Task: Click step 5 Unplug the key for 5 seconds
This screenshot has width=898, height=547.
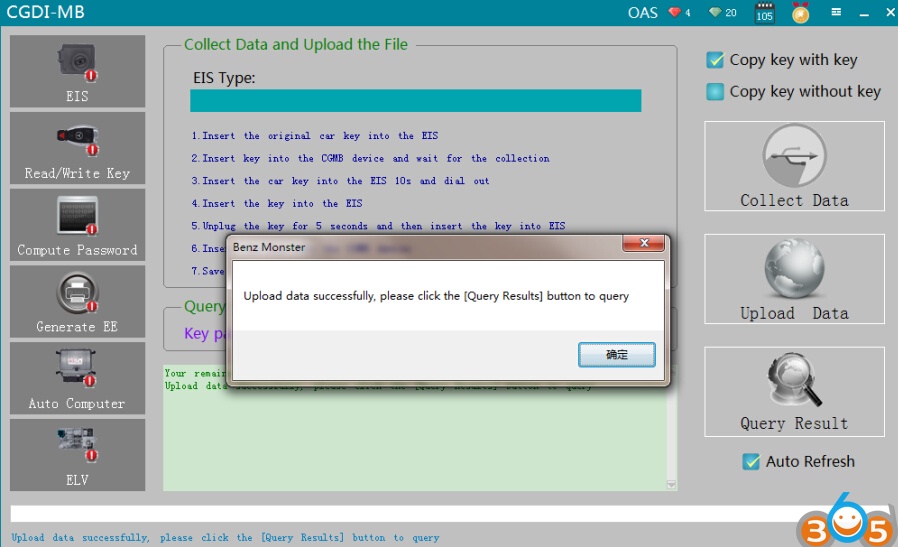Action: [378, 226]
